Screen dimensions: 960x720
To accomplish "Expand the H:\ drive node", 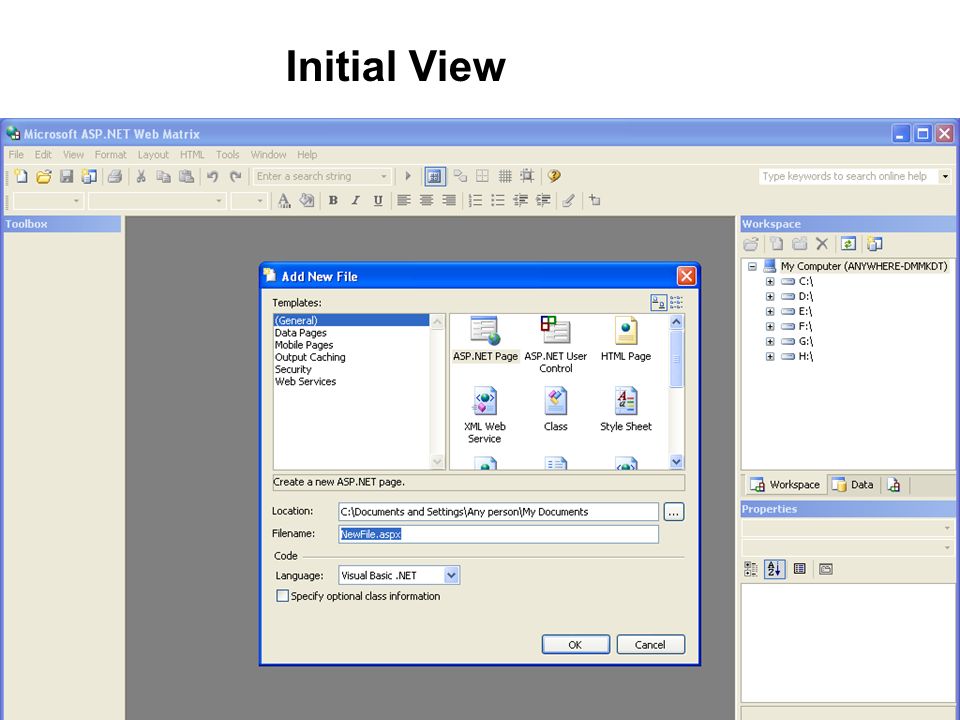I will click(770, 356).
